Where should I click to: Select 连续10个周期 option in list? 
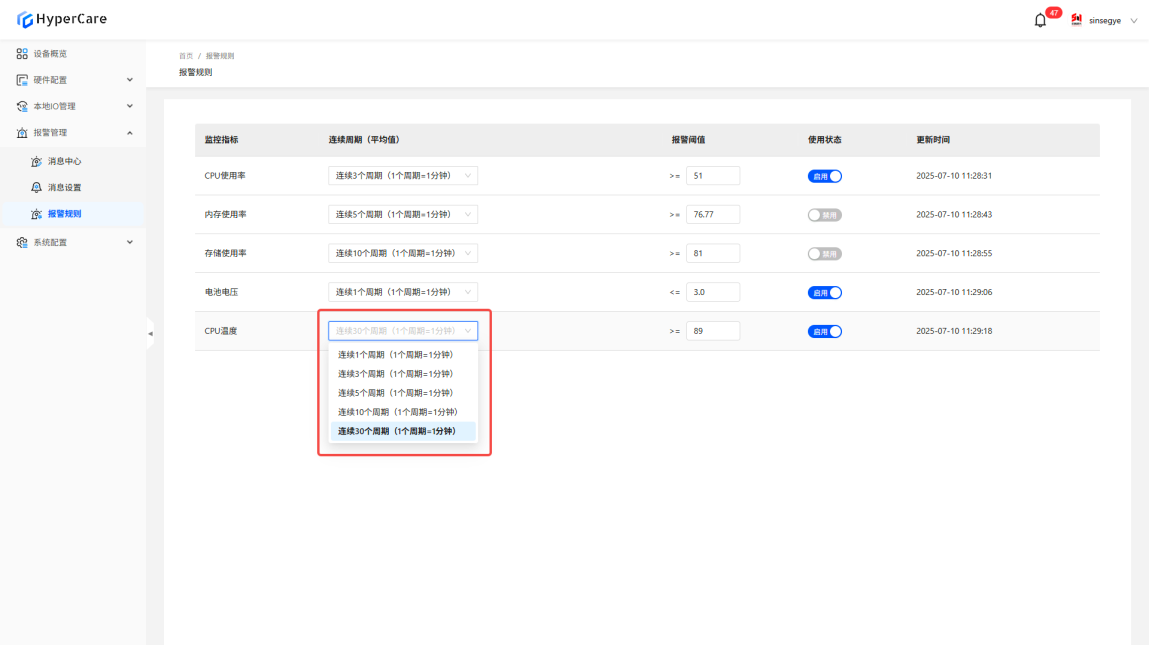pyautogui.click(x=403, y=412)
